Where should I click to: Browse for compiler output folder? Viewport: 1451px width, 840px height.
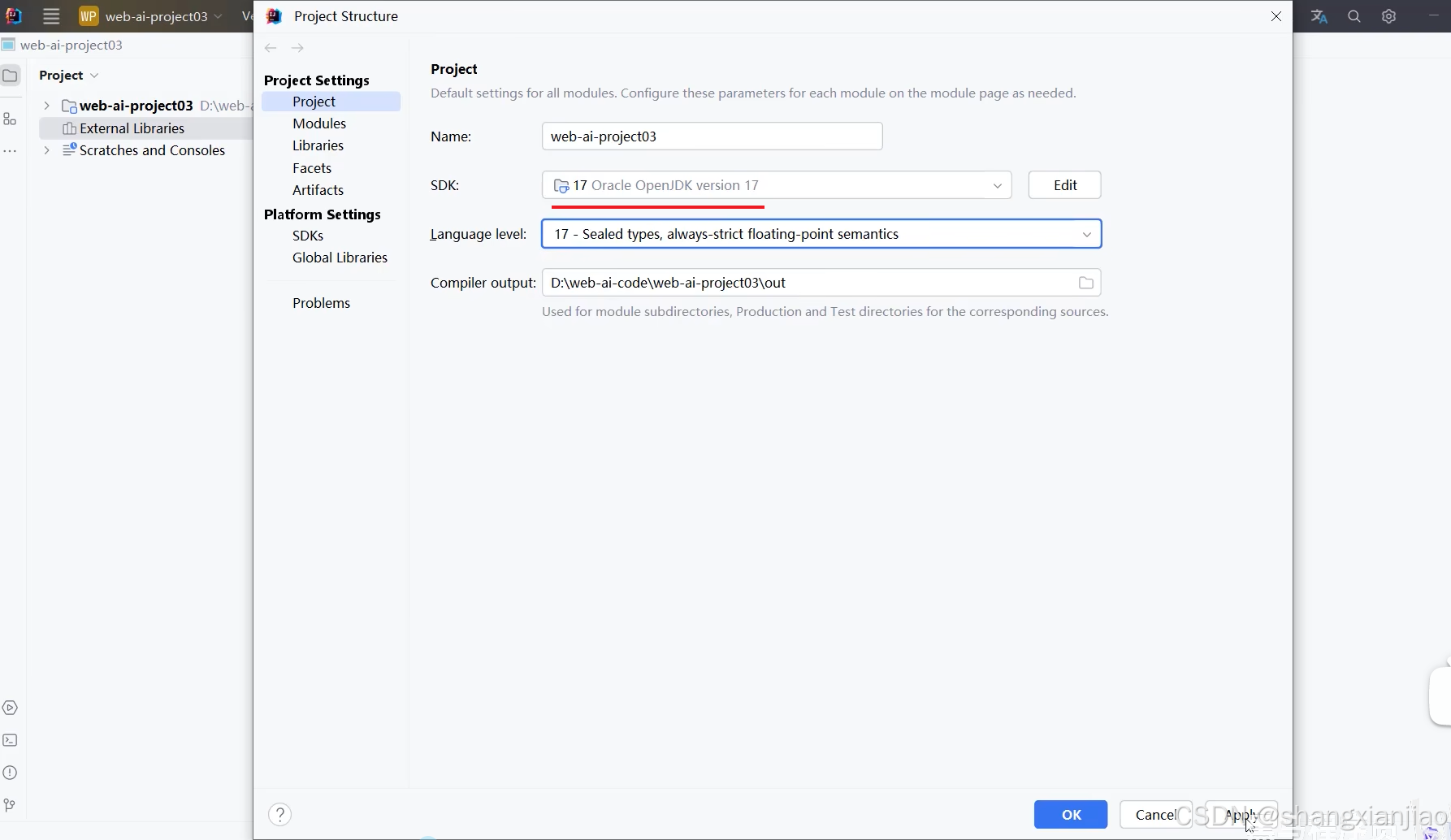(x=1086, y=283)
